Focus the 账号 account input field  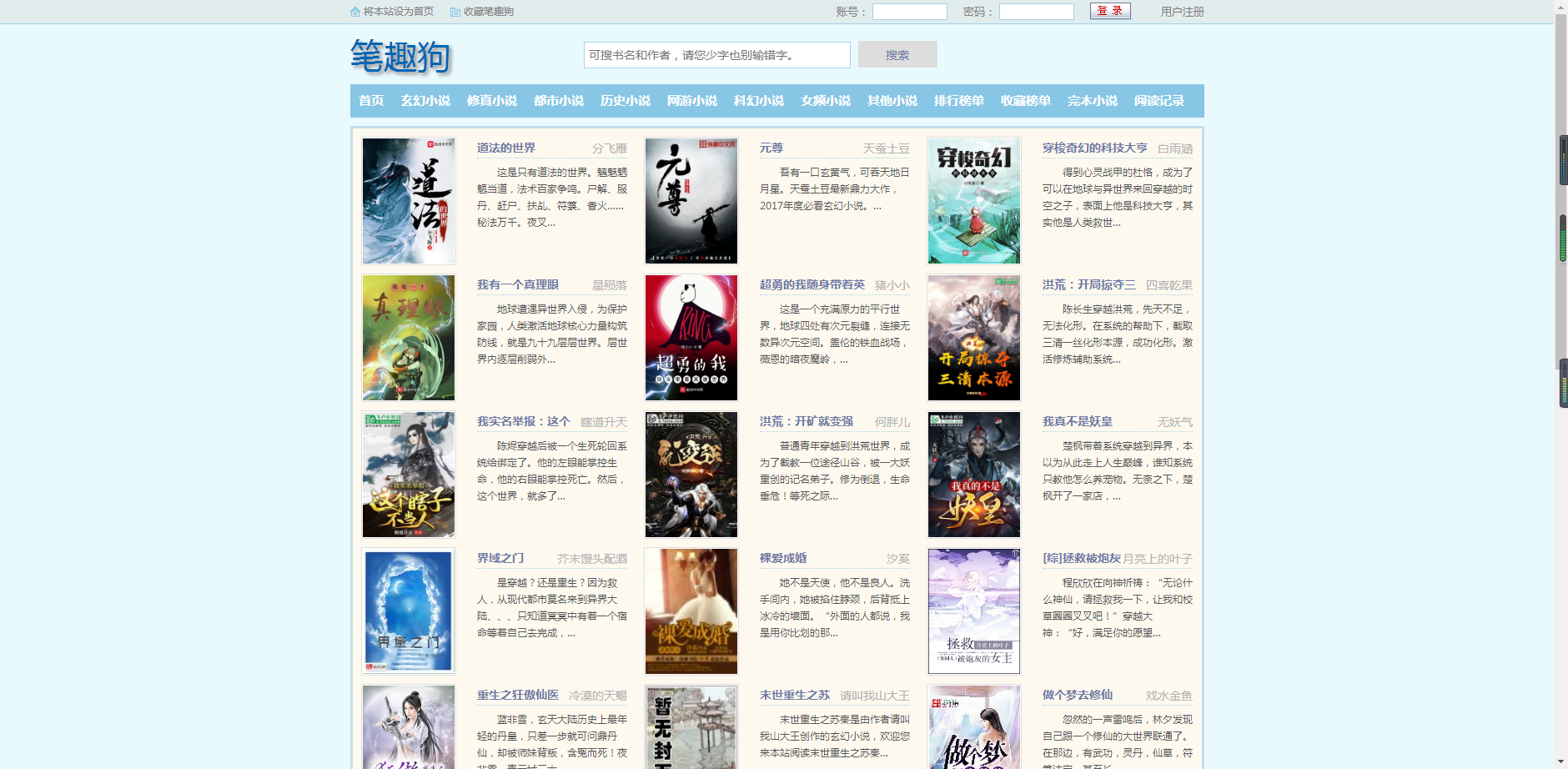pyautogui.click(x=910, y=12)
